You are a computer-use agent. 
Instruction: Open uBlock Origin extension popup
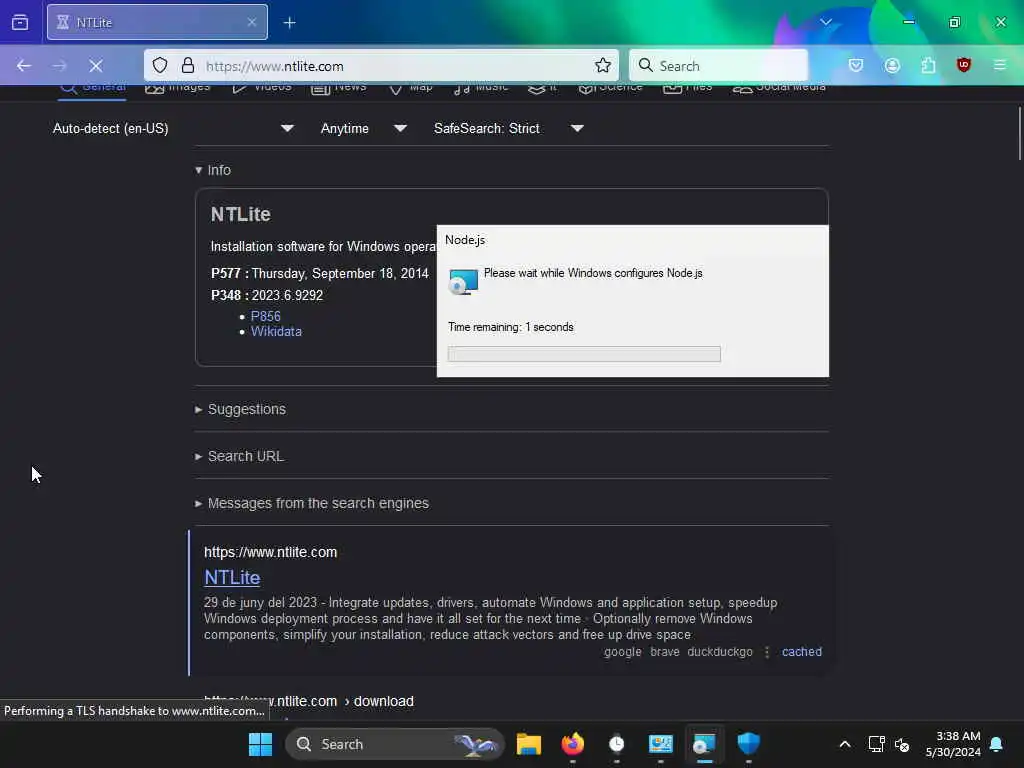(x=964, y=65)
